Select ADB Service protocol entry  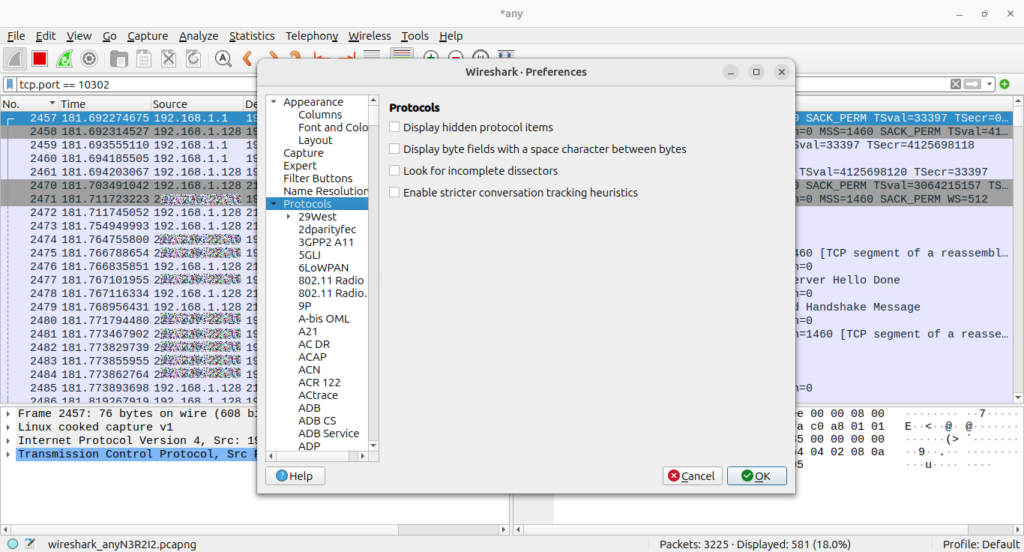328,433
